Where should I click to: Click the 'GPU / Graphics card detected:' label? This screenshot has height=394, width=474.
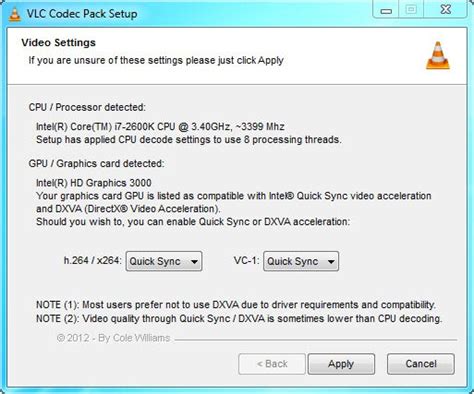click(x=96, y=164)
